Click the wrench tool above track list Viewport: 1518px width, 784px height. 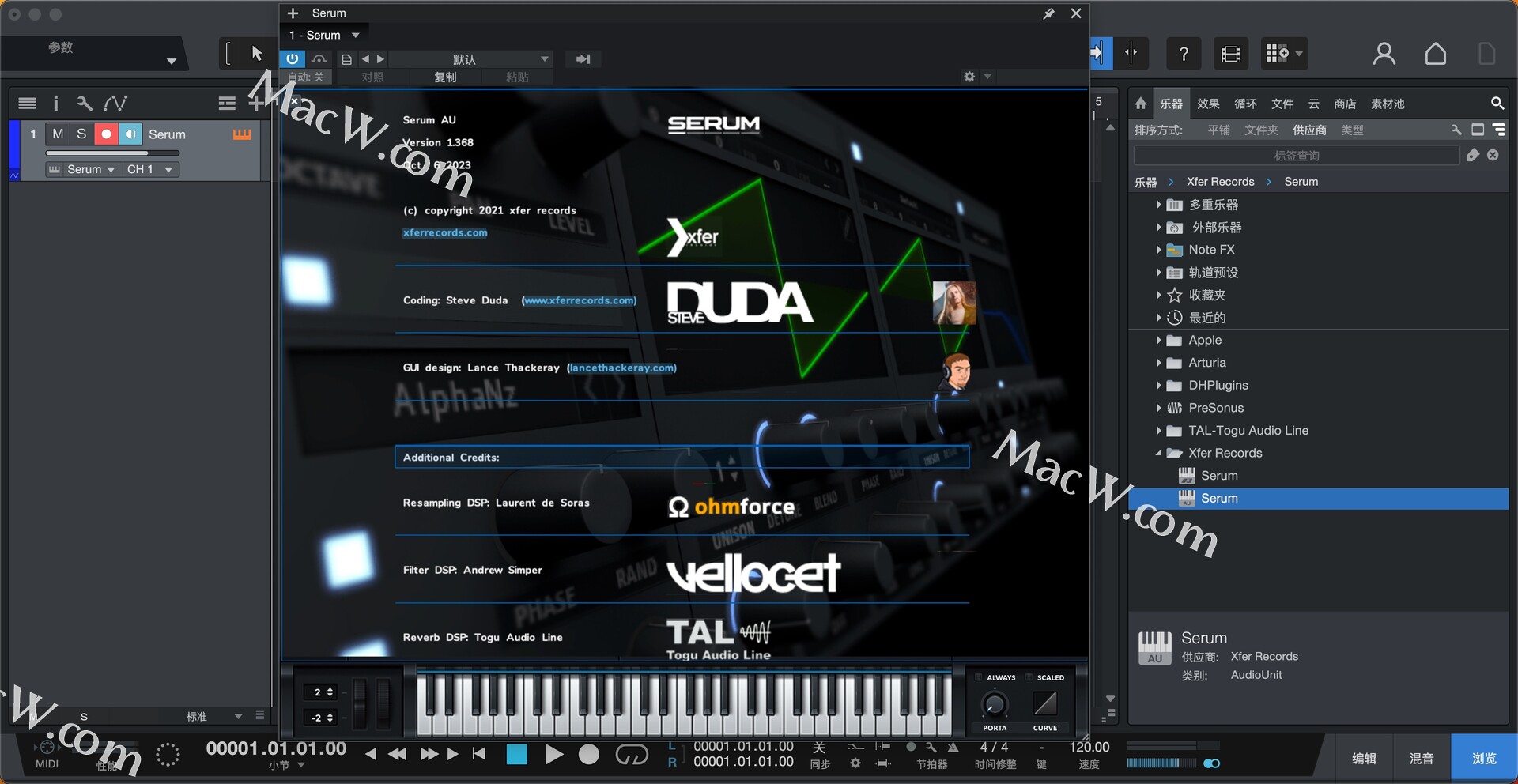pos(85,103)
